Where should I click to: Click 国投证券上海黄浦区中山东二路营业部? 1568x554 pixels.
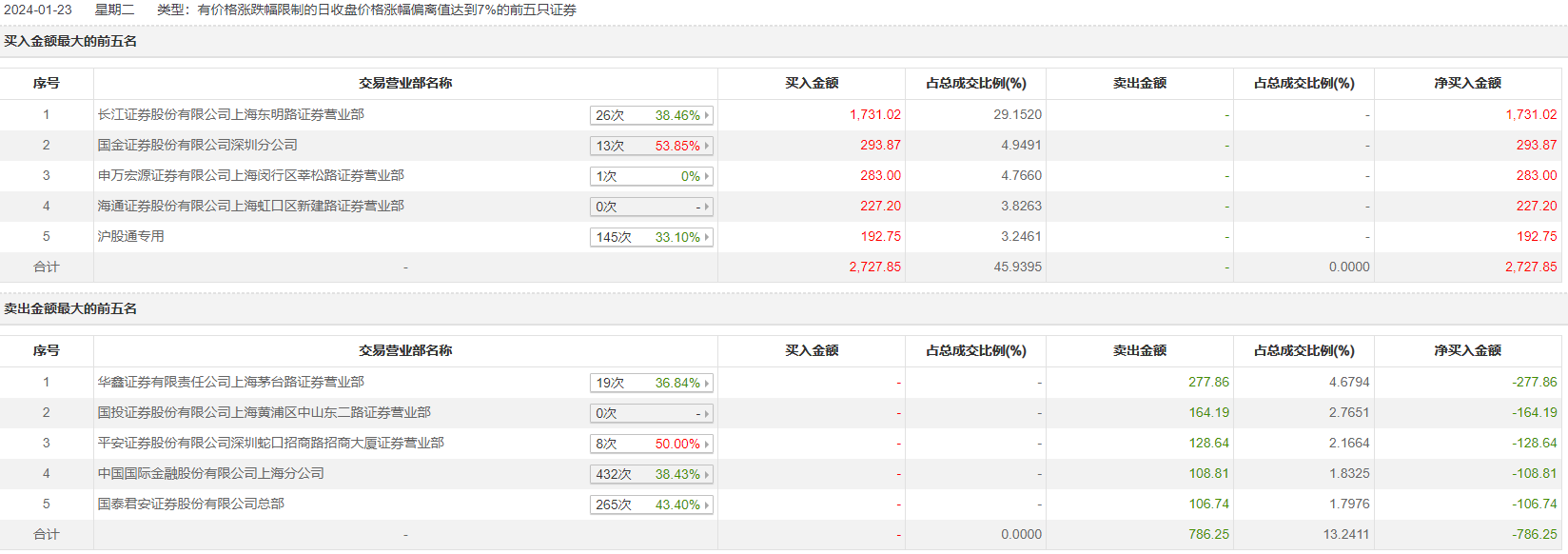[x=264, y=413]
